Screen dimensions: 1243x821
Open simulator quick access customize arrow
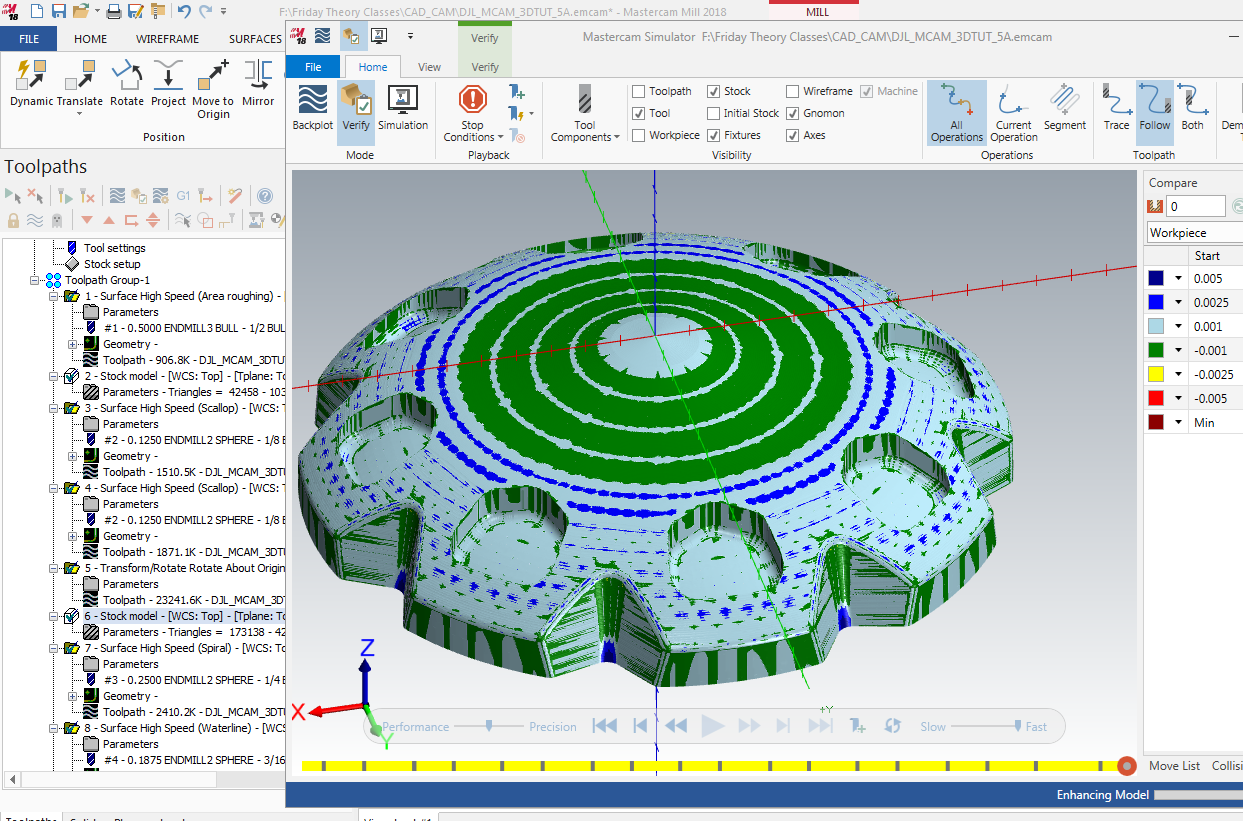(x=410, y=35)
